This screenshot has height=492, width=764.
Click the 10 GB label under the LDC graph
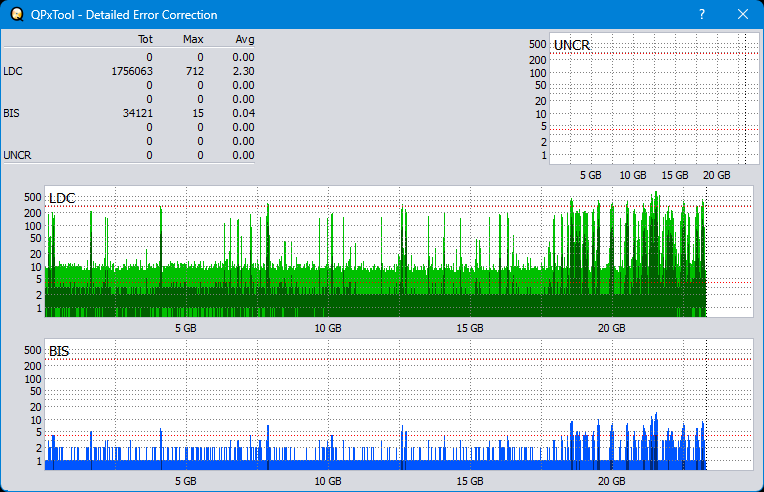point(328,328)
